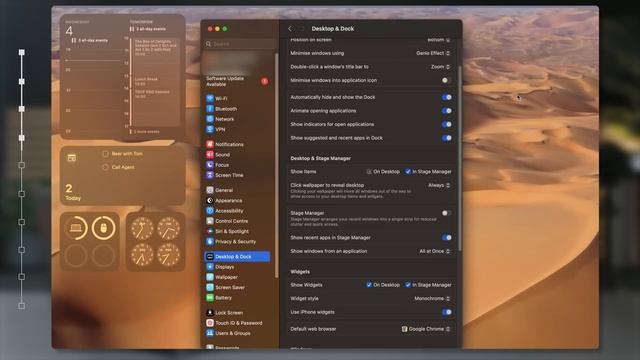Disable Automatically hide and show the Dock
The width and height of the screenshot is (640, 360).
[x=447, y=97]
